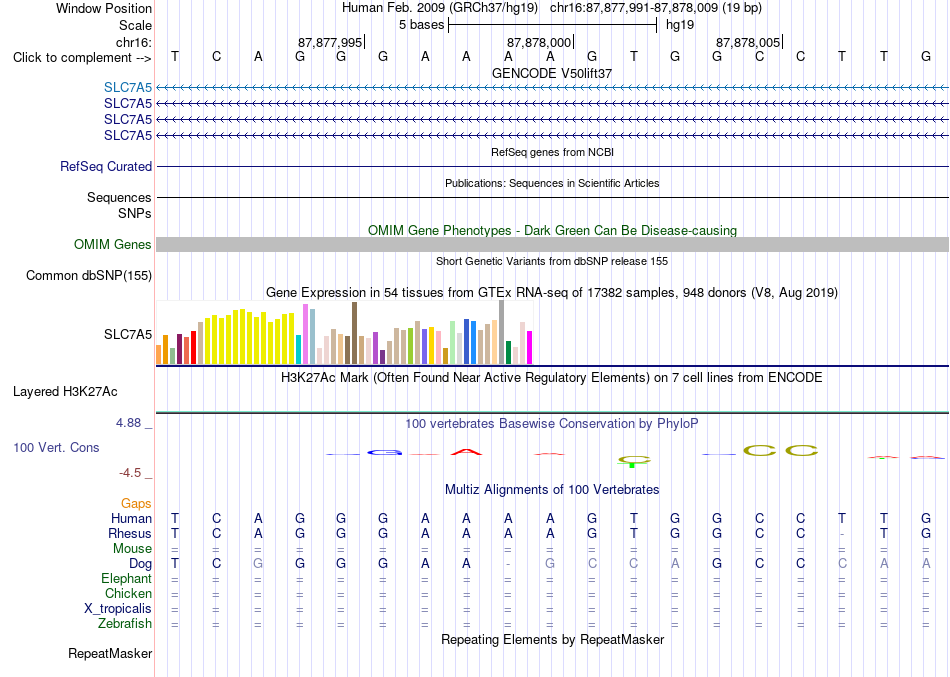
Task: Click the 87,877,995 position marker
Action: 330,42
